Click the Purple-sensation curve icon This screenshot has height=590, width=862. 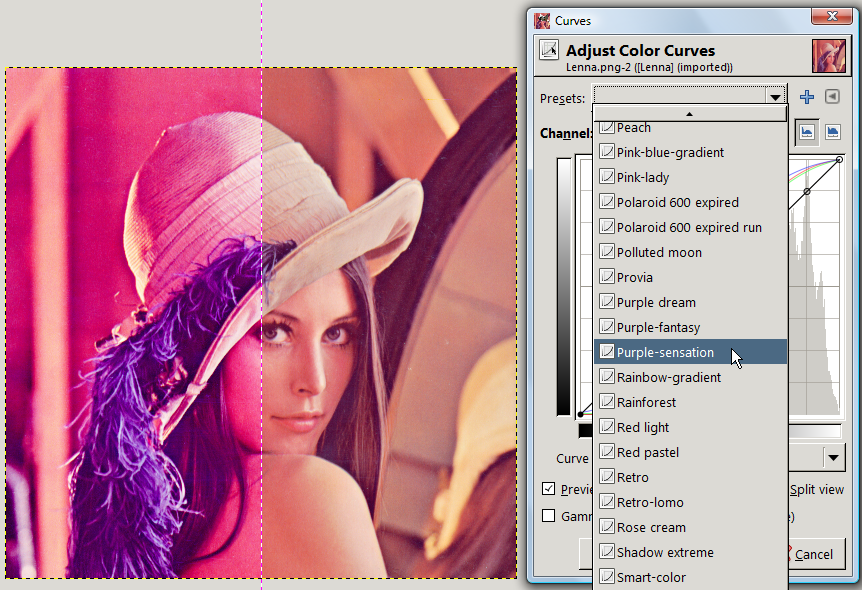(x=607, y=351)
